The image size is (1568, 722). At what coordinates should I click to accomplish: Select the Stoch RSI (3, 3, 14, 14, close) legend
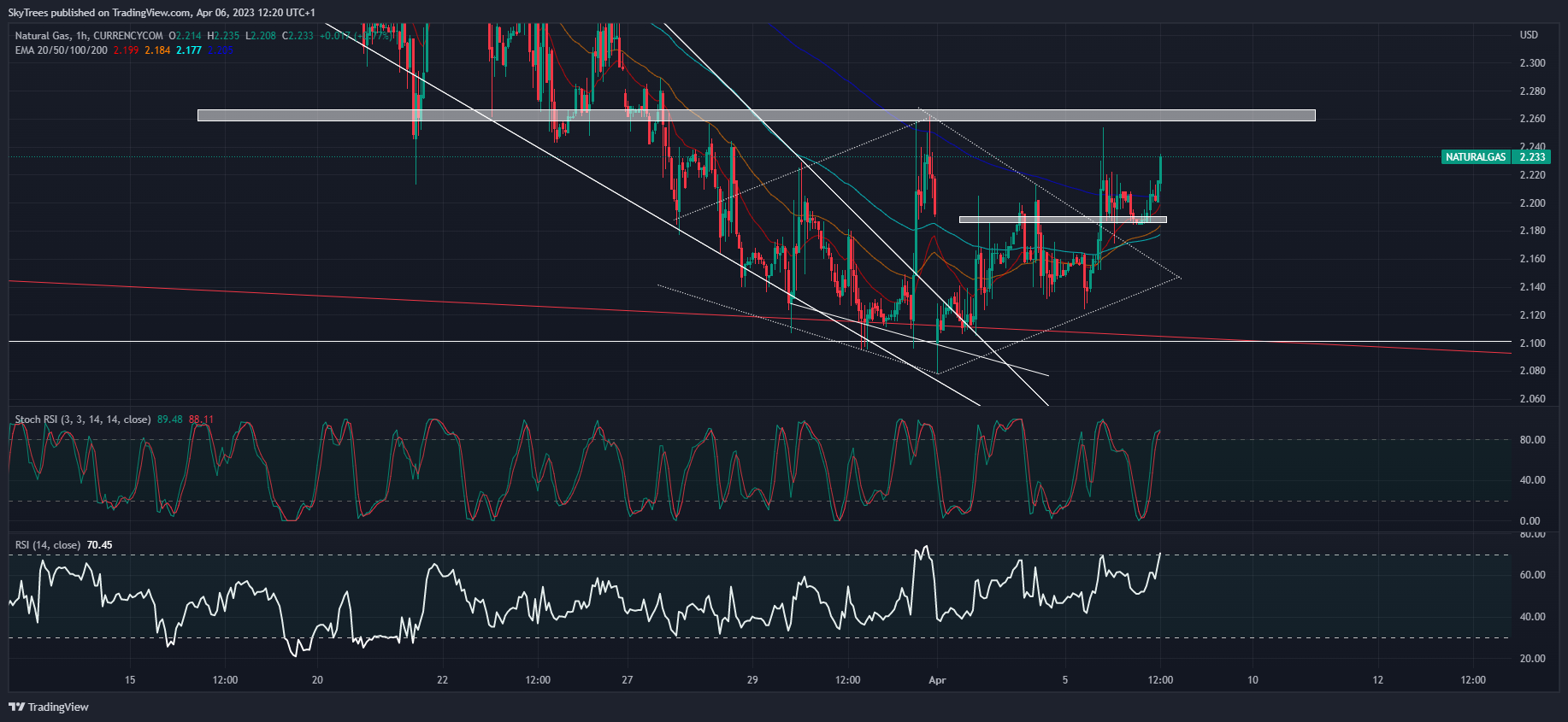click(83, 420)
